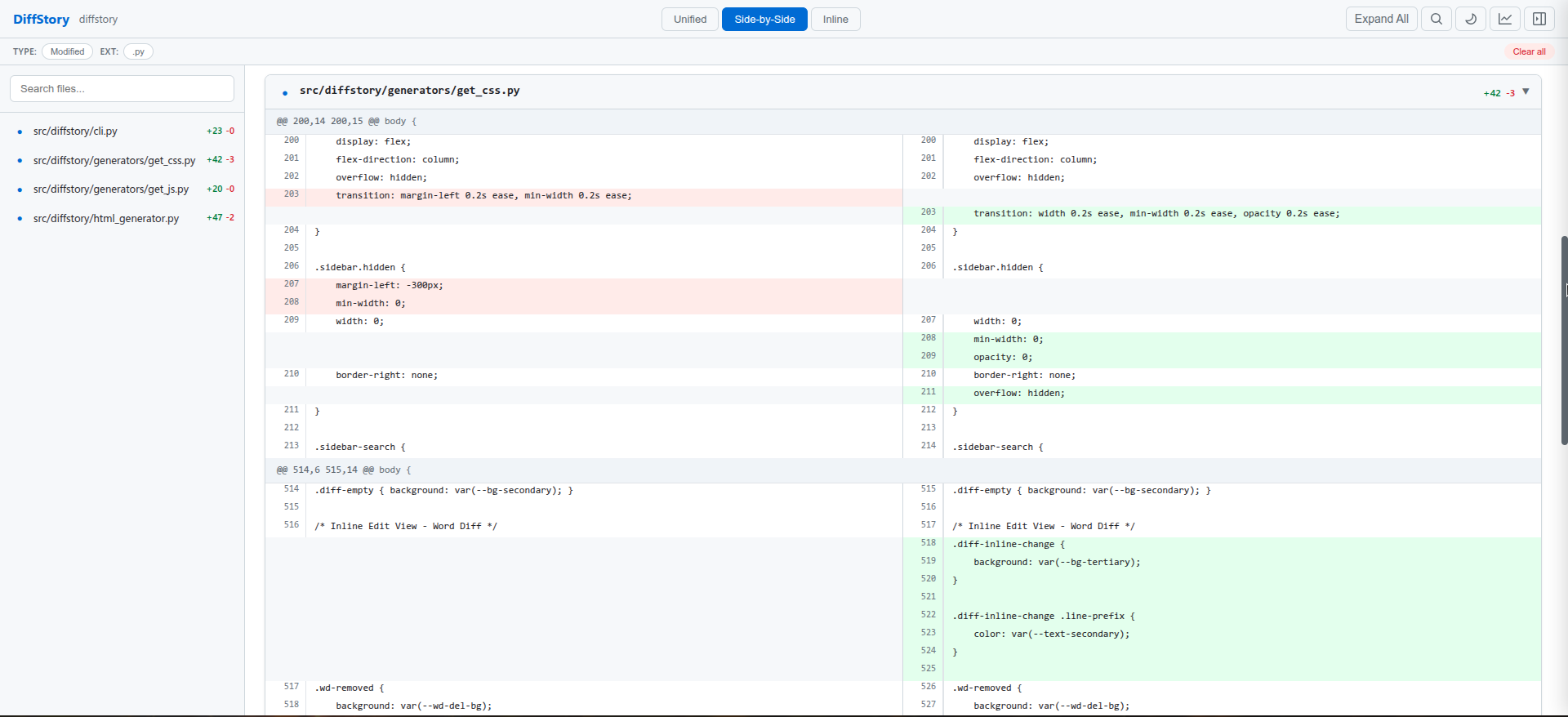Click the '+42 -3' stats in file header
This screenshot has height=717, width=1568.
pyautogui.click(x=1499, y=93)
